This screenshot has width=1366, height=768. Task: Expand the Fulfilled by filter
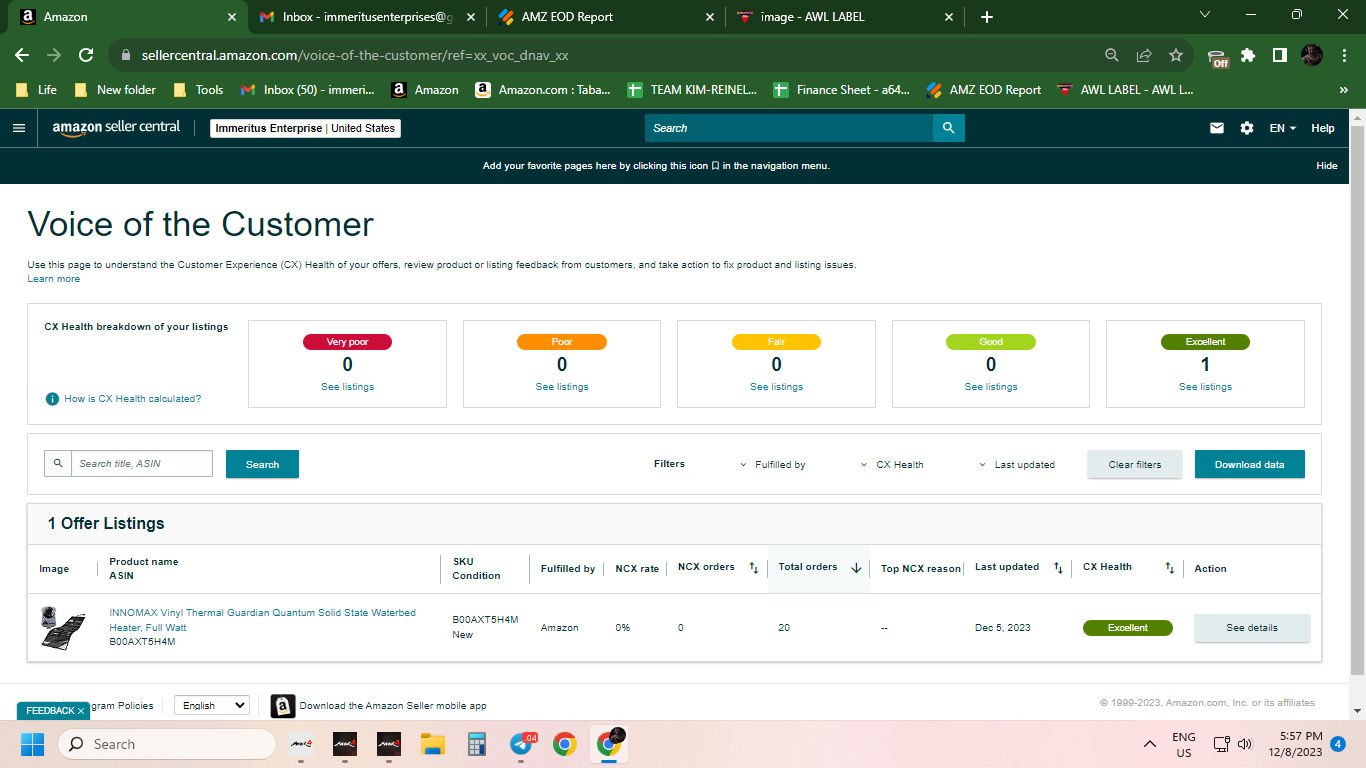coord(773,465)
